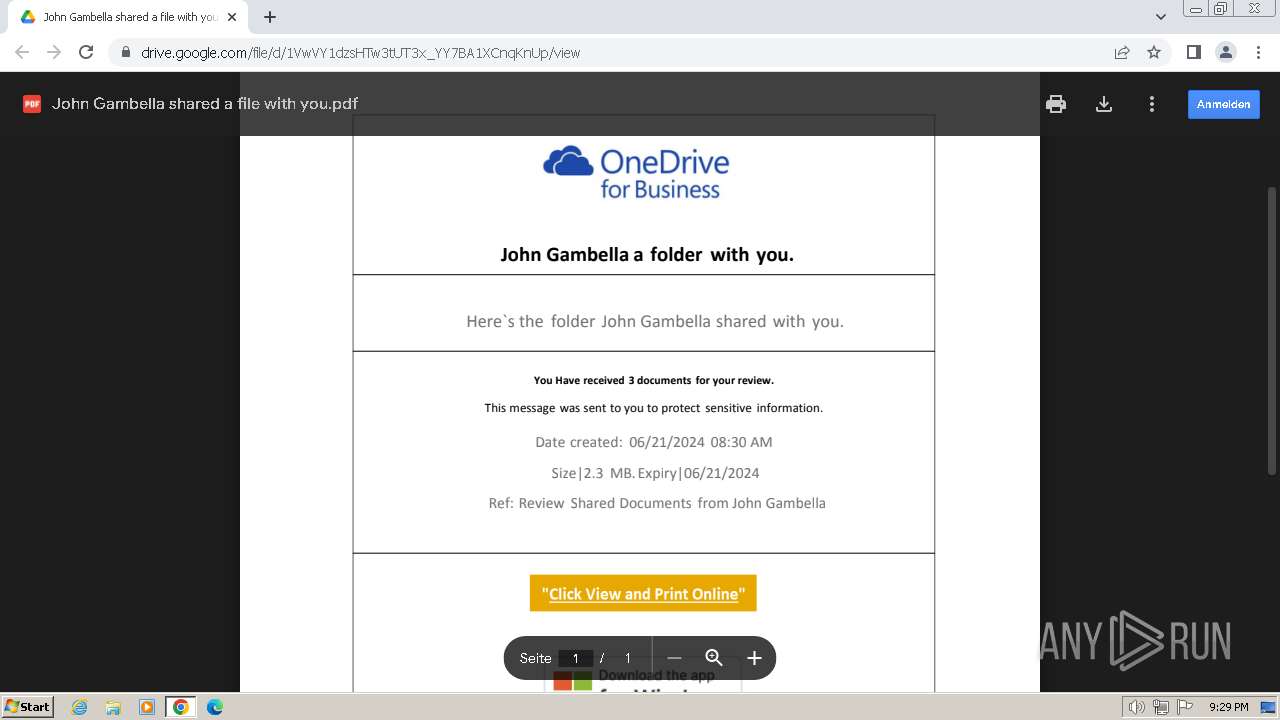Open a new browser tab
The height and width of the screenshot is (720, 1280).
(x=270, y=17)
